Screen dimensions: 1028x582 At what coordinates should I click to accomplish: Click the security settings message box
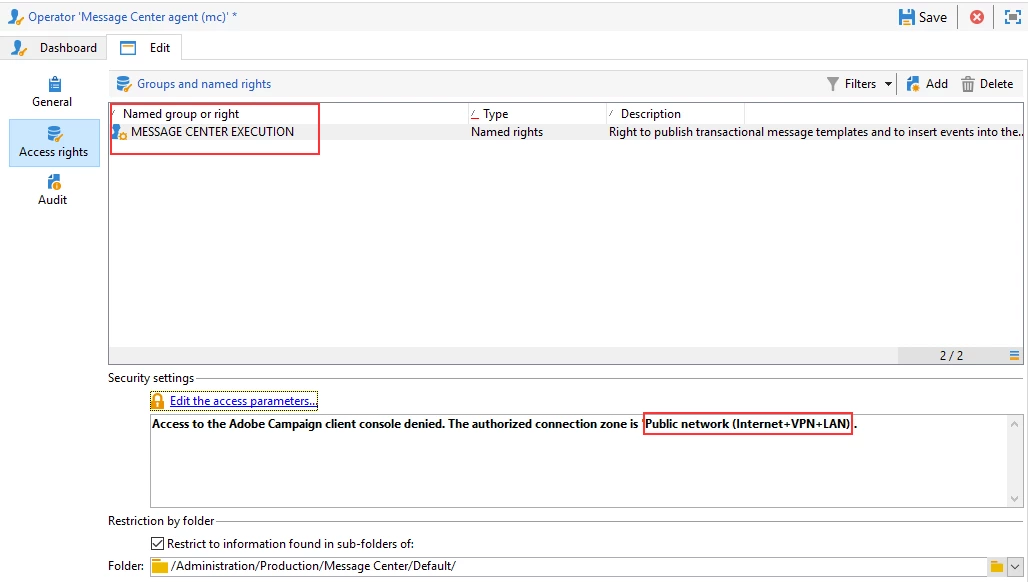[578, 461]
